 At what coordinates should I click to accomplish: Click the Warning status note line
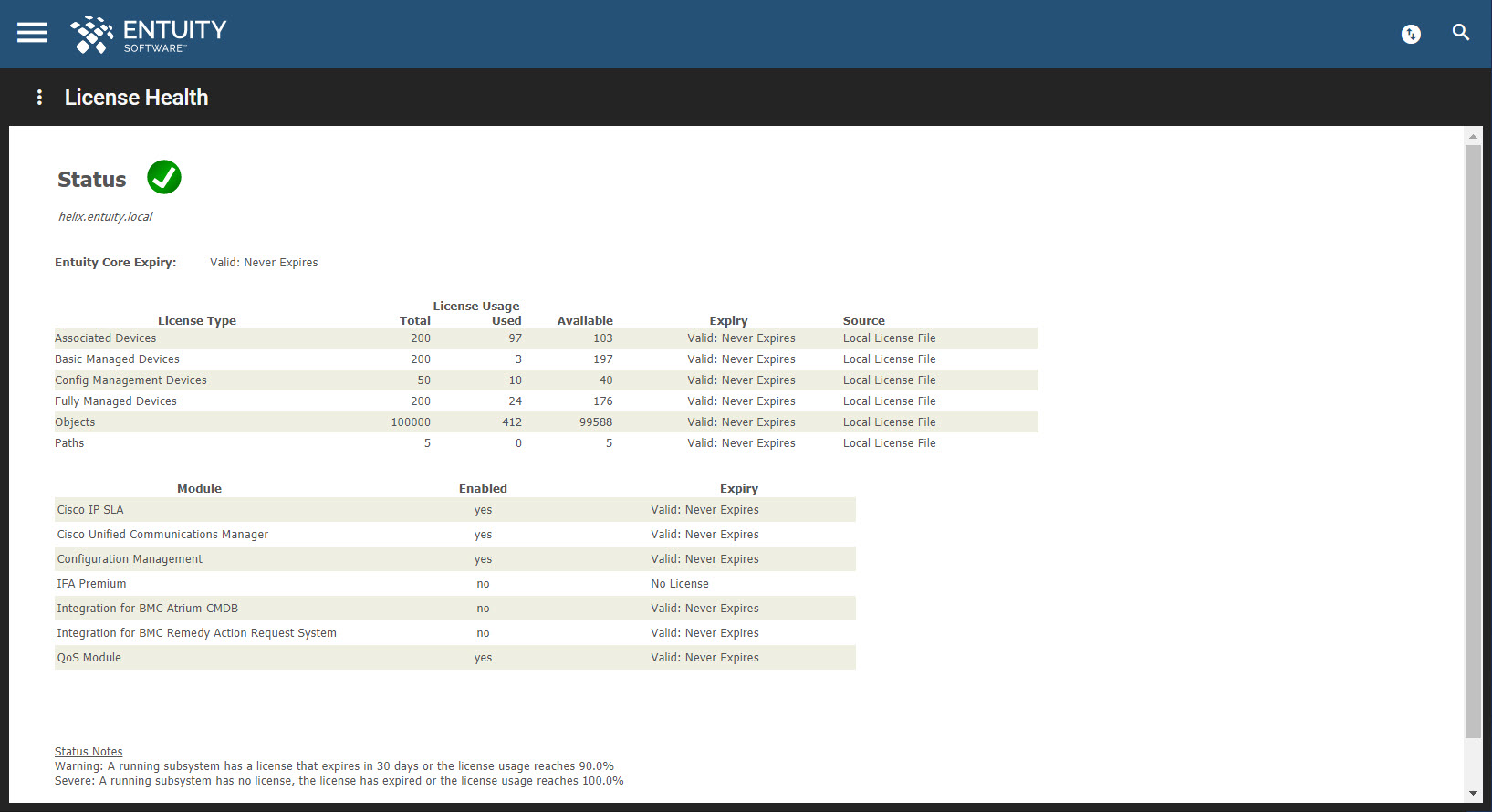tap(334, 766)
